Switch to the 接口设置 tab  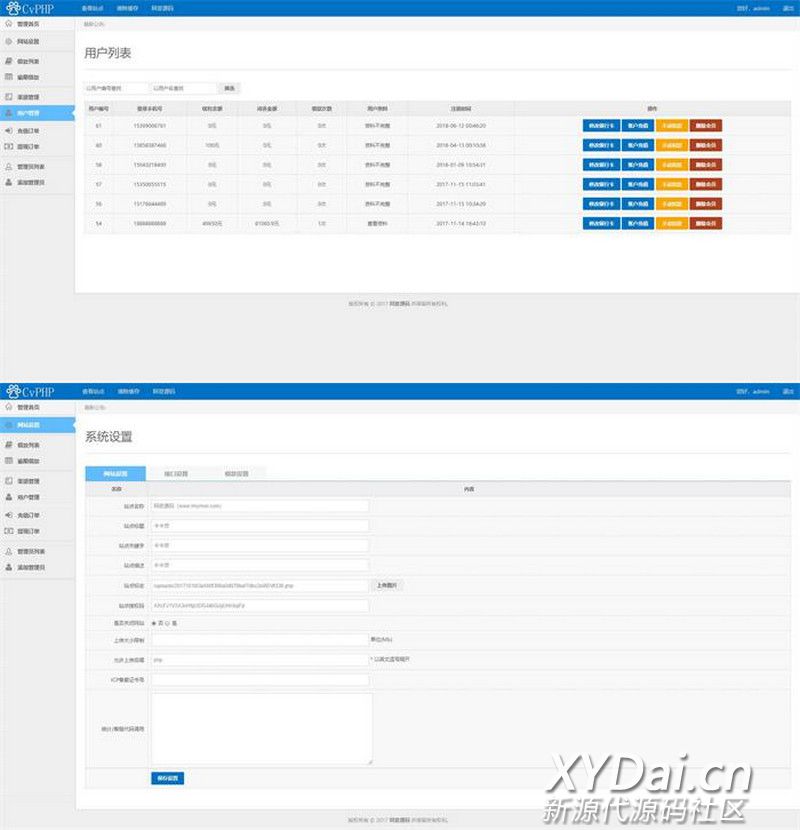click(x=175, y=473)
